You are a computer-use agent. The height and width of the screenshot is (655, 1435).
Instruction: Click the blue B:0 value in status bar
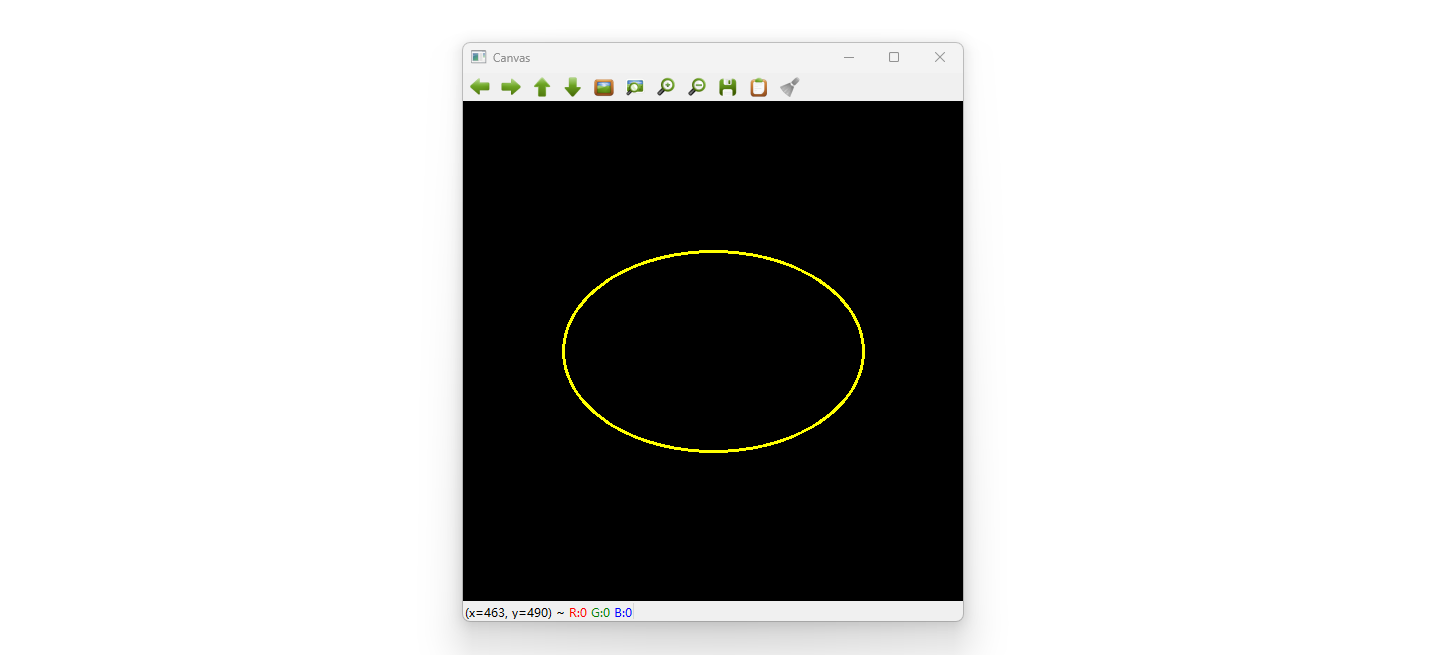[x=623, y=612]
